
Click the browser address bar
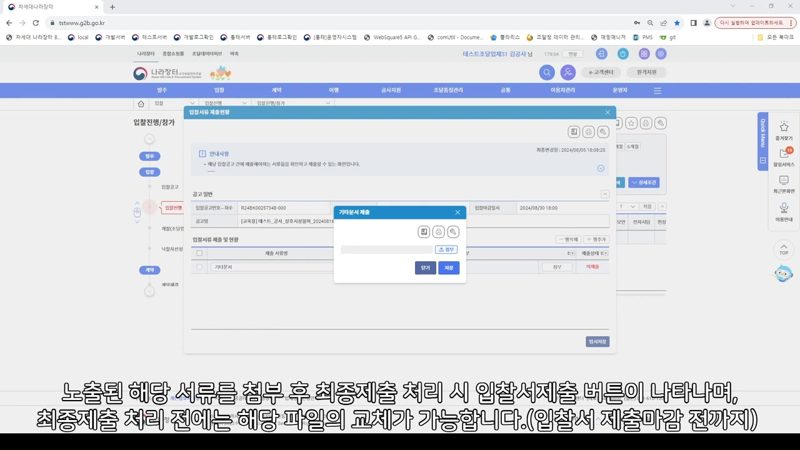click(x=337, y=23)
